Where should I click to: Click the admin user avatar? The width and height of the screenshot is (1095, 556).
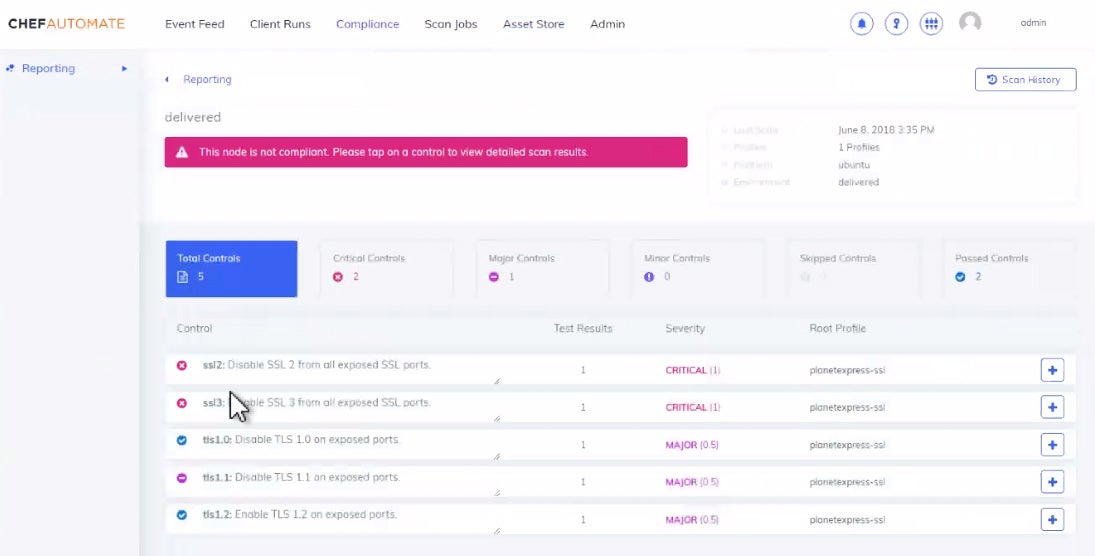pos(970,22)
